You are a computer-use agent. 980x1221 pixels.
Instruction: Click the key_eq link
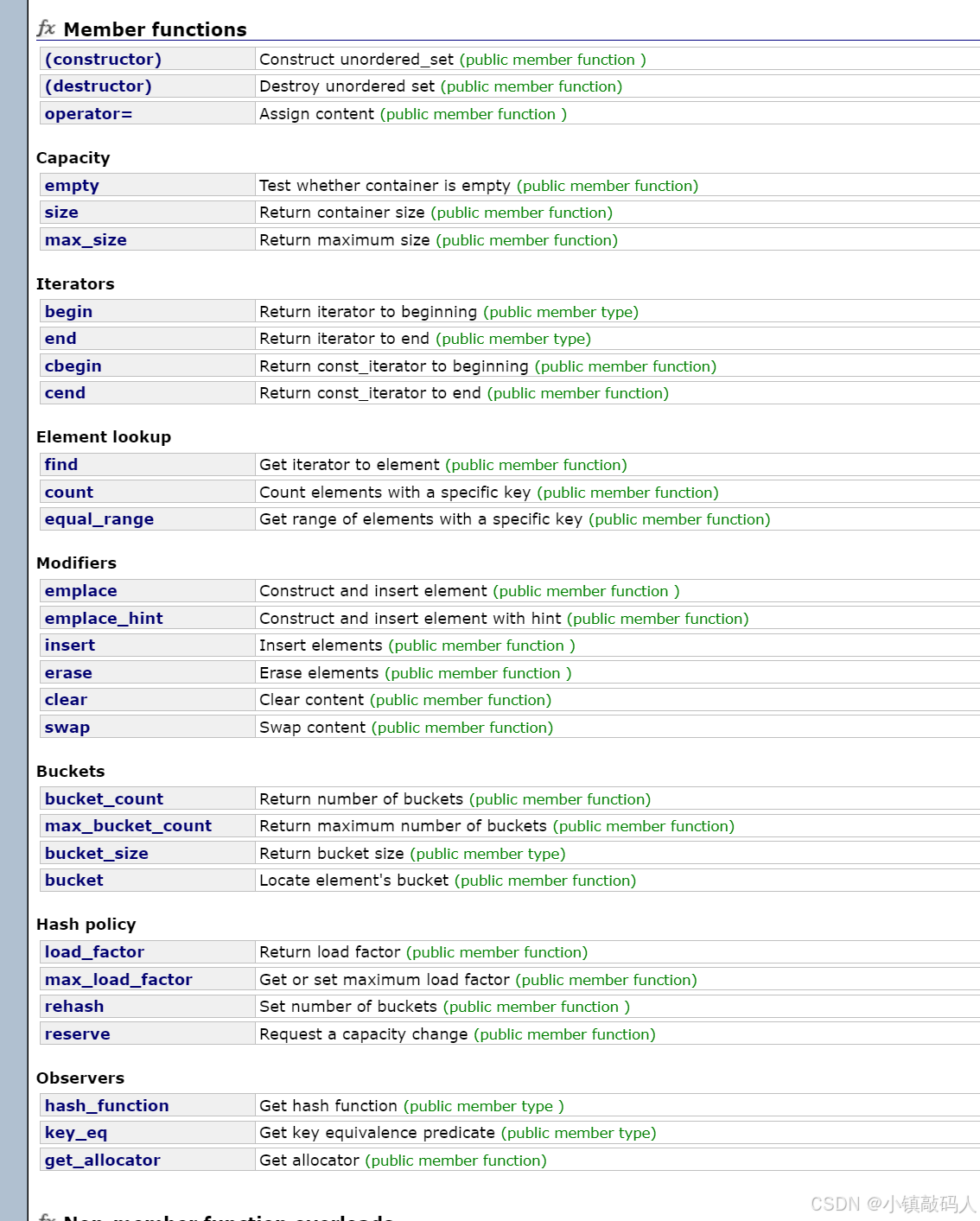tap(76, 1133)
